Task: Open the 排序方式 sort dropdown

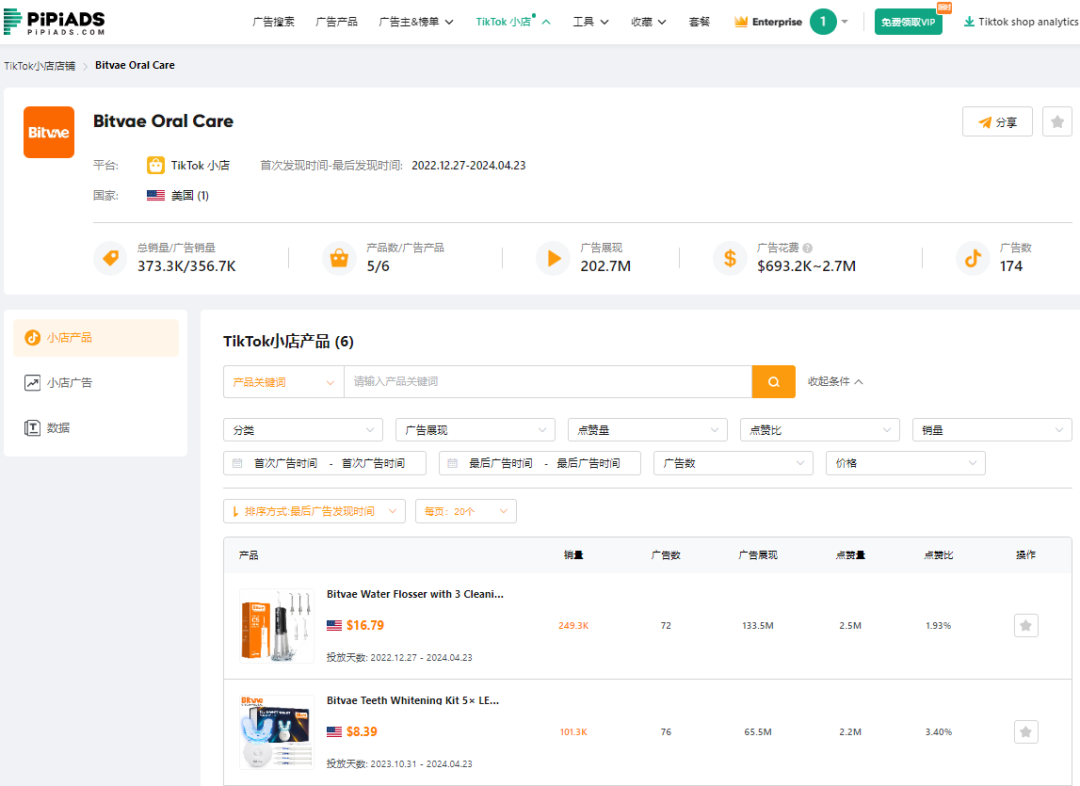Action: [314, 511]
